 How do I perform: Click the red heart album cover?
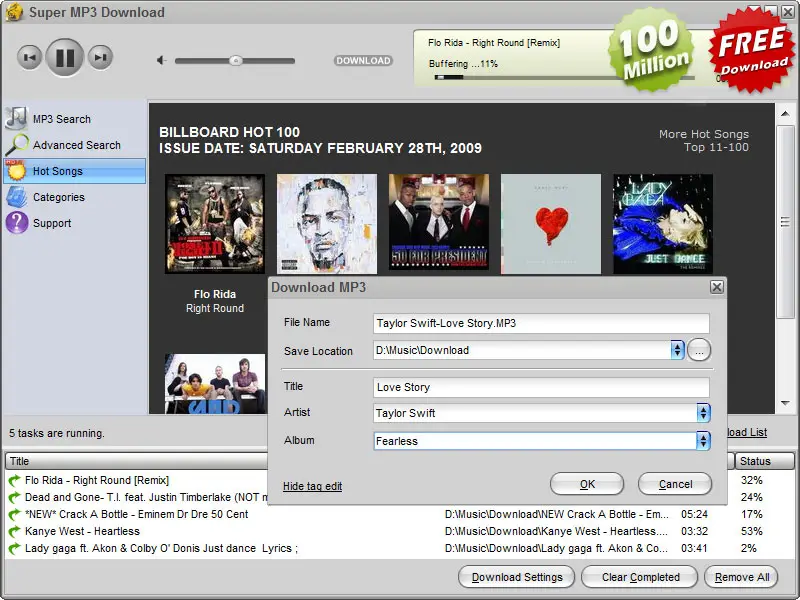click(x=551, y=223)
